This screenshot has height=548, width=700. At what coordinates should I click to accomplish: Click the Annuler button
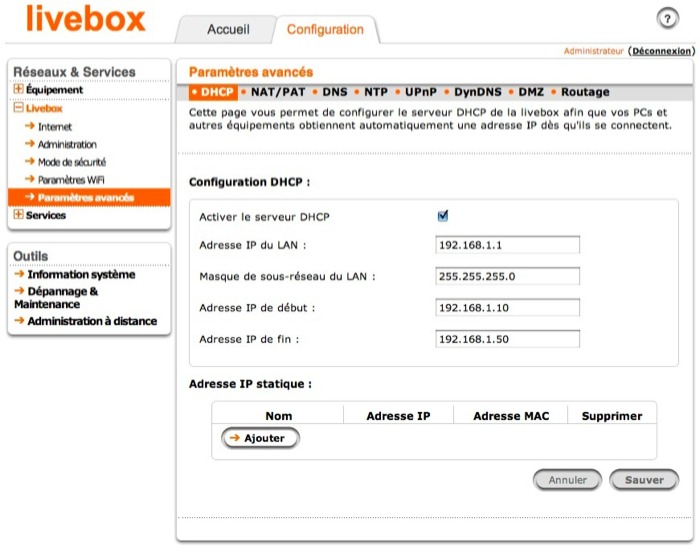tap(567, 480)
